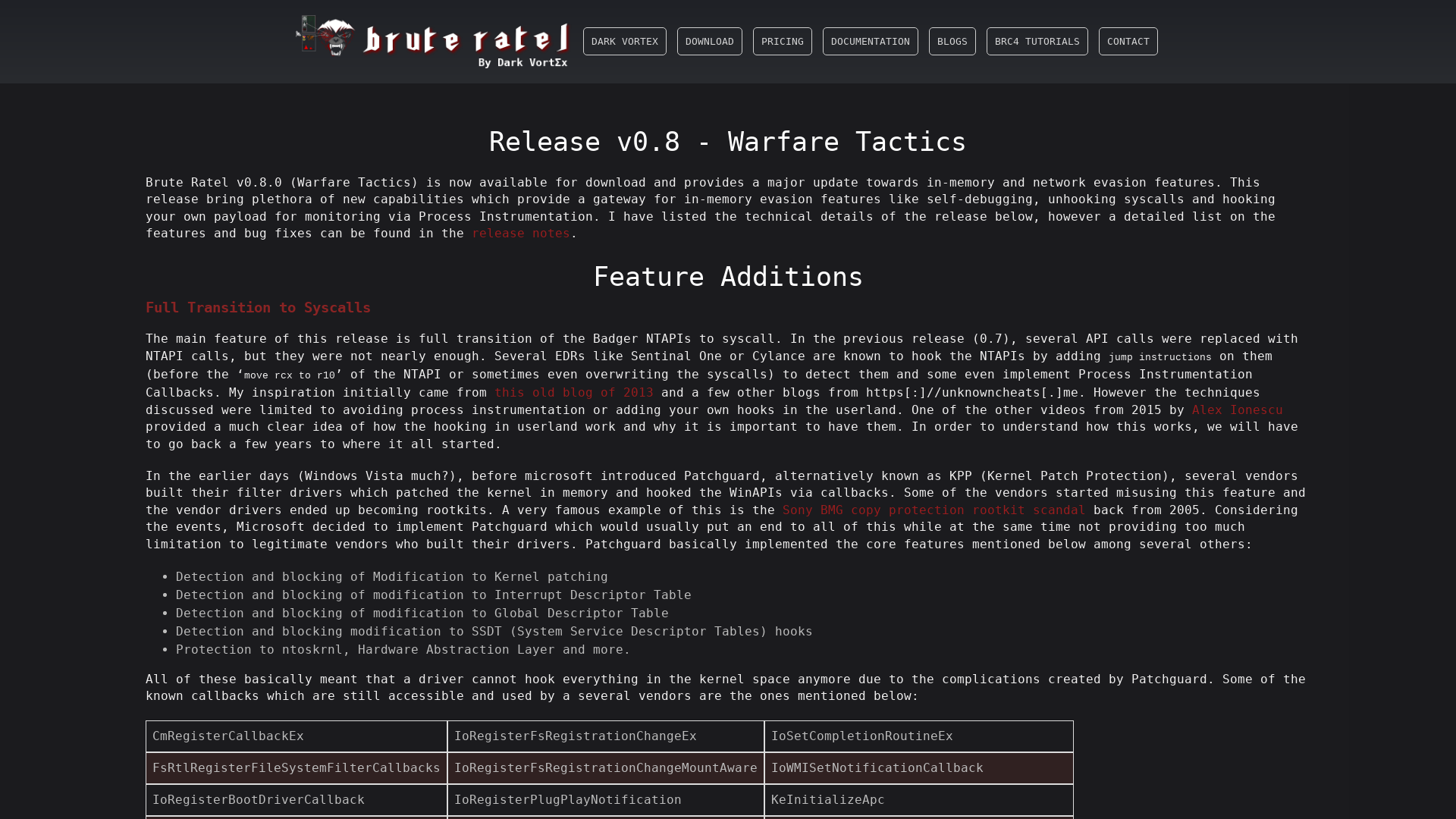Open the Pricing page
The image size is (1456, 819).
point(782,42)
